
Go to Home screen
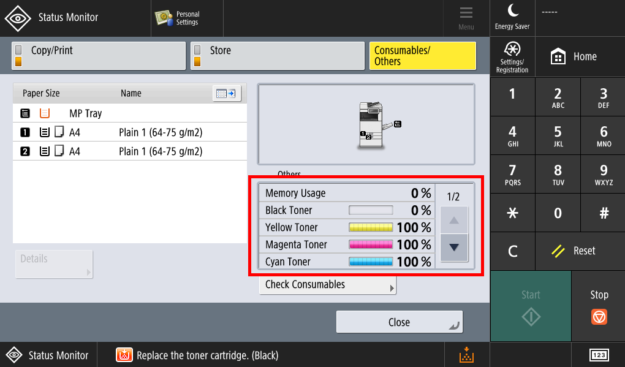(573, 57)
